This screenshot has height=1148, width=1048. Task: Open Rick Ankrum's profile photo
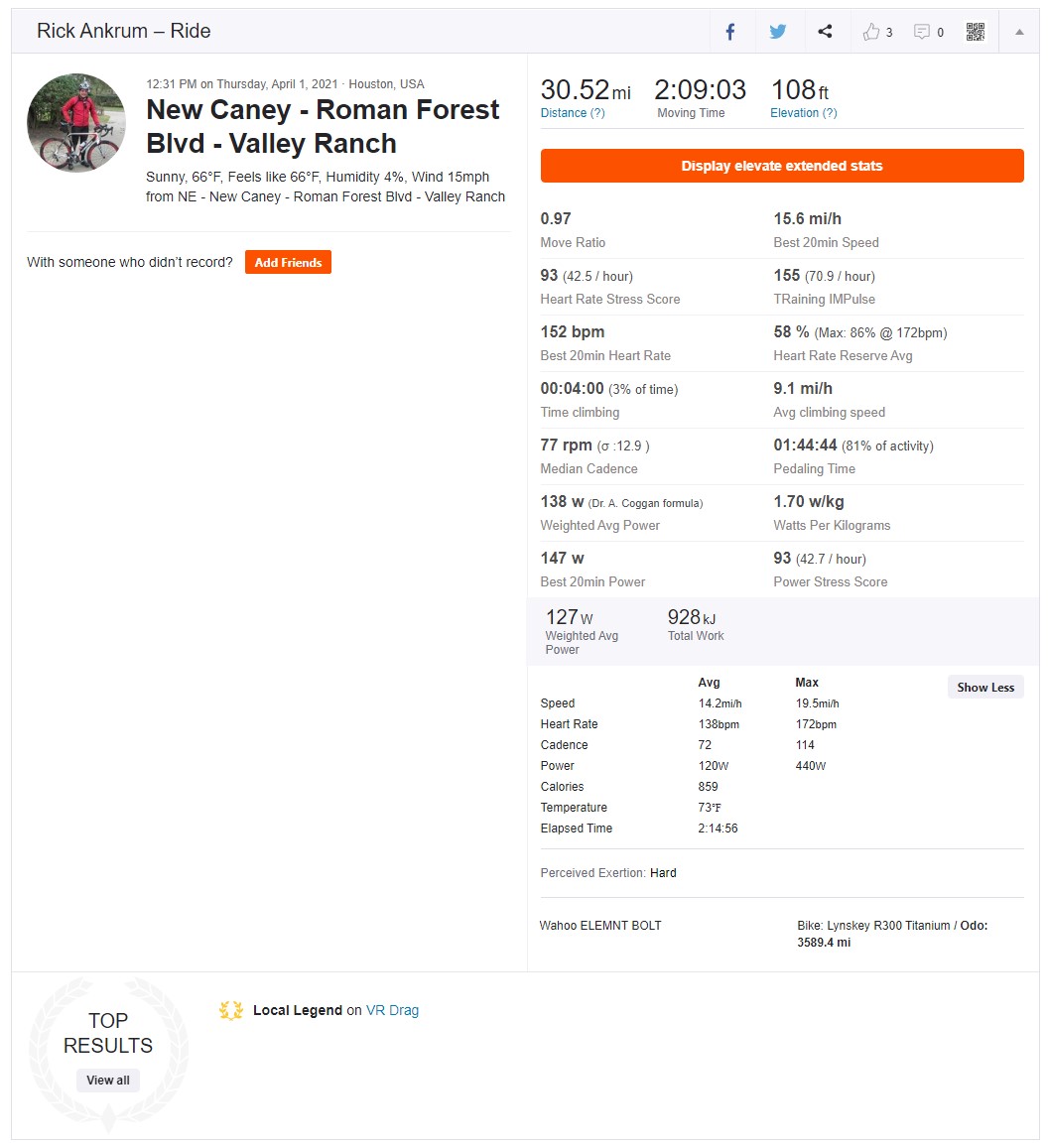click(x=76, y=122)
